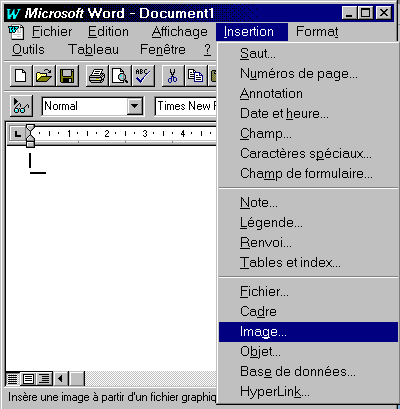Run spell check with the ABC checkmark icon
The height and width of the screenshot is (409, 400).
pos(143,76)
